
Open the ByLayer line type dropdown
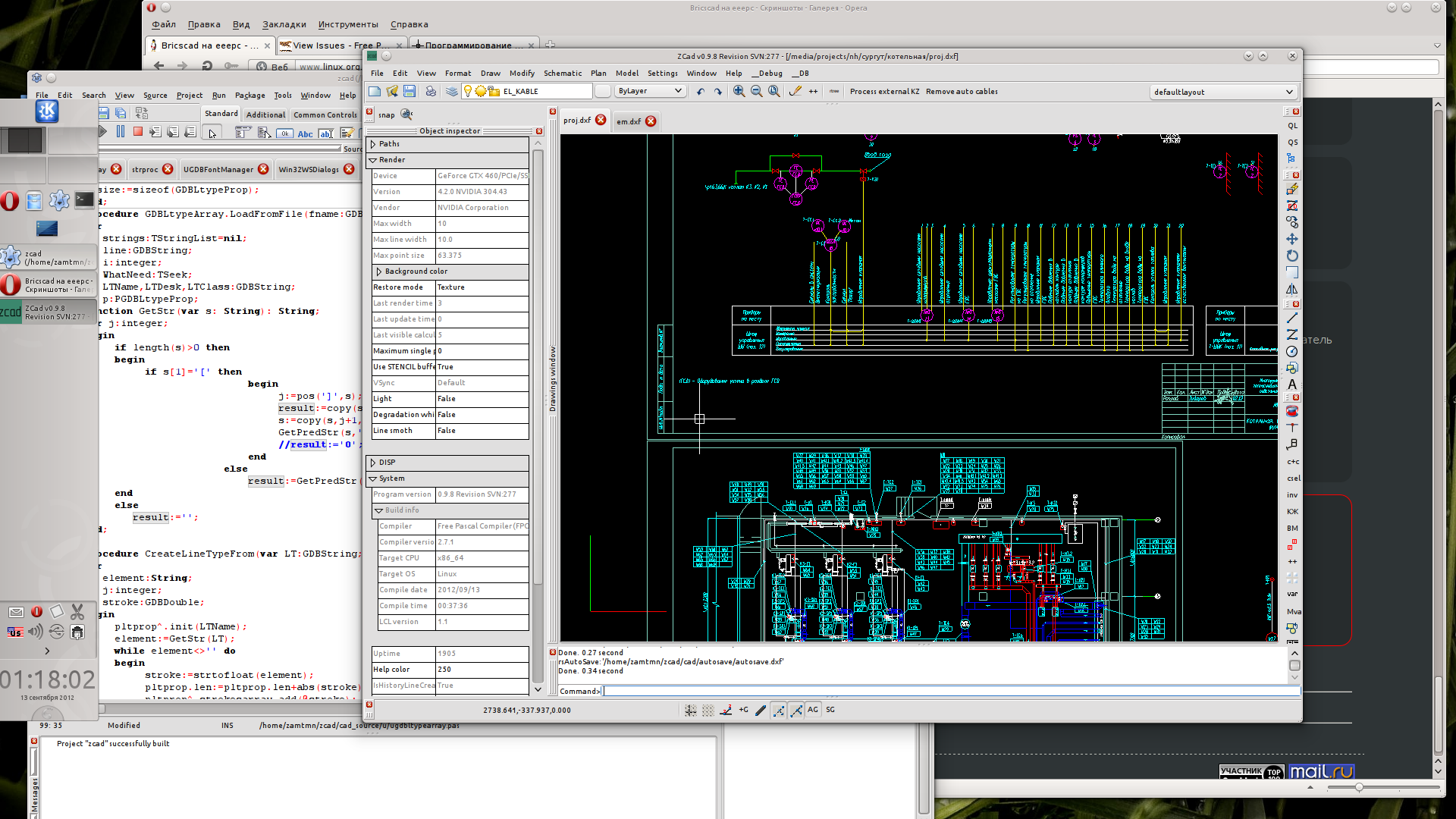tap(650, 91)
